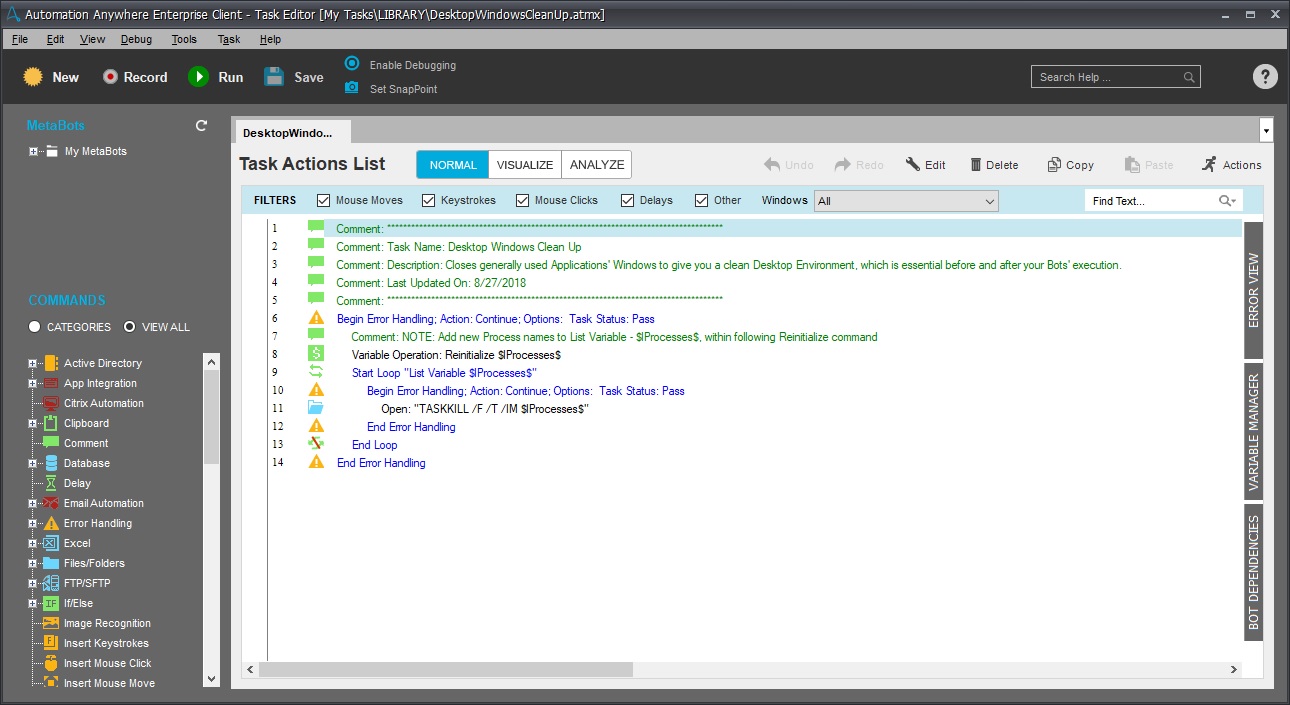The height and width of the screenshot is (705, 1290).
Task: Click the Files/Folders command icon
Action: (x=52, y=563)
